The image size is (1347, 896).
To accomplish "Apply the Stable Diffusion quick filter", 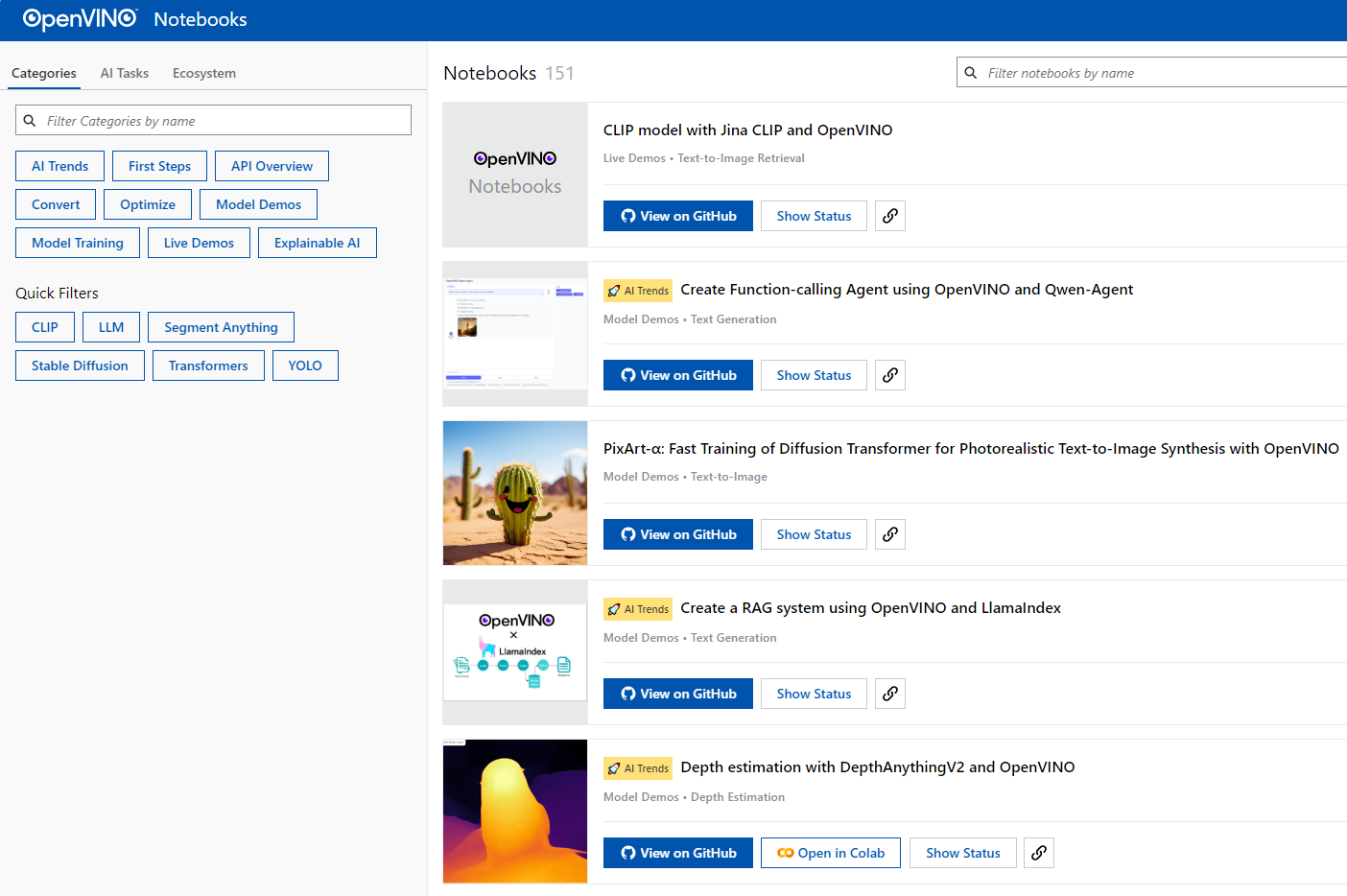I will pyautogui.click(x=80, y=365).
